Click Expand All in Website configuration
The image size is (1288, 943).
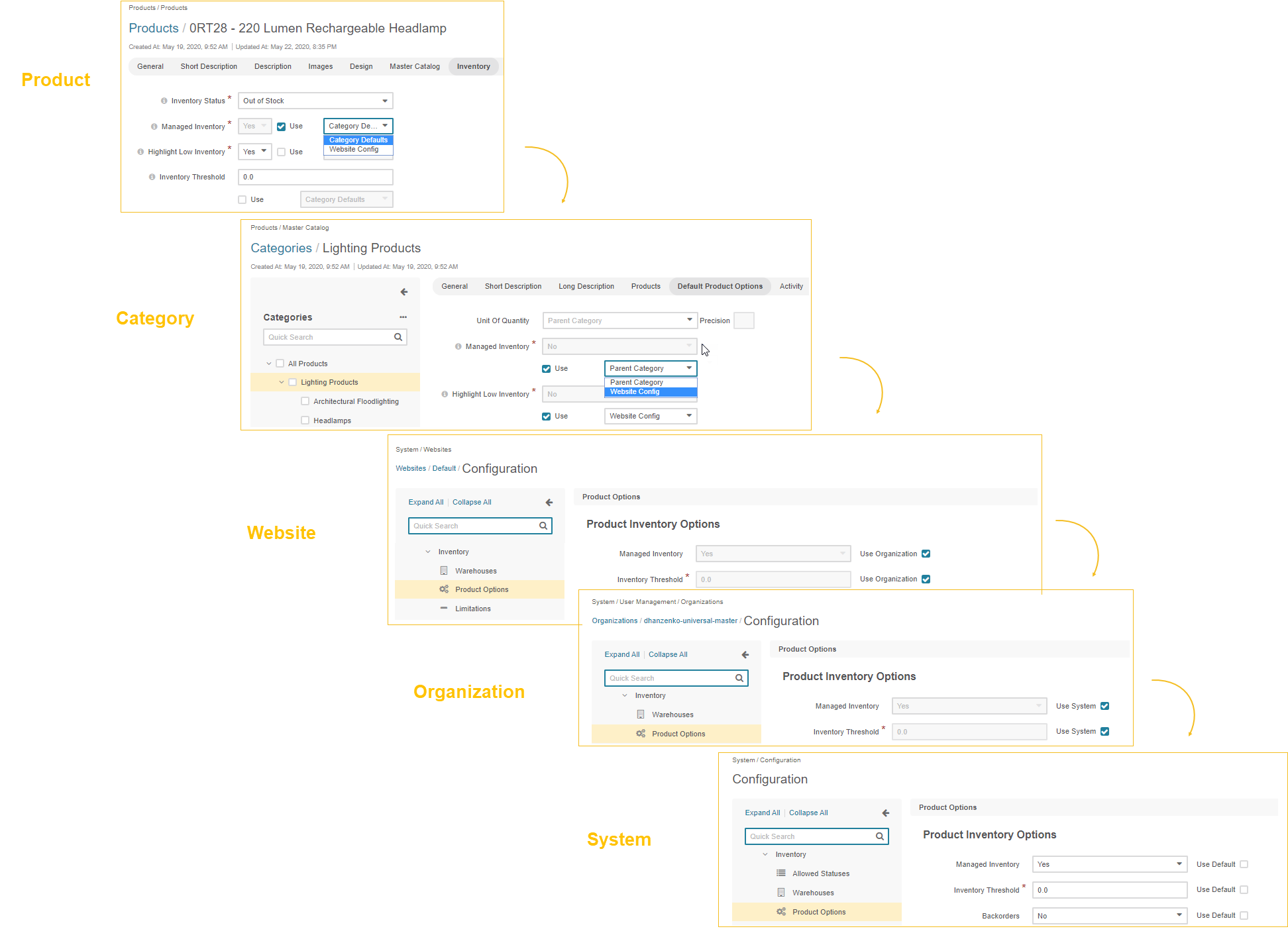coord(425,502)
